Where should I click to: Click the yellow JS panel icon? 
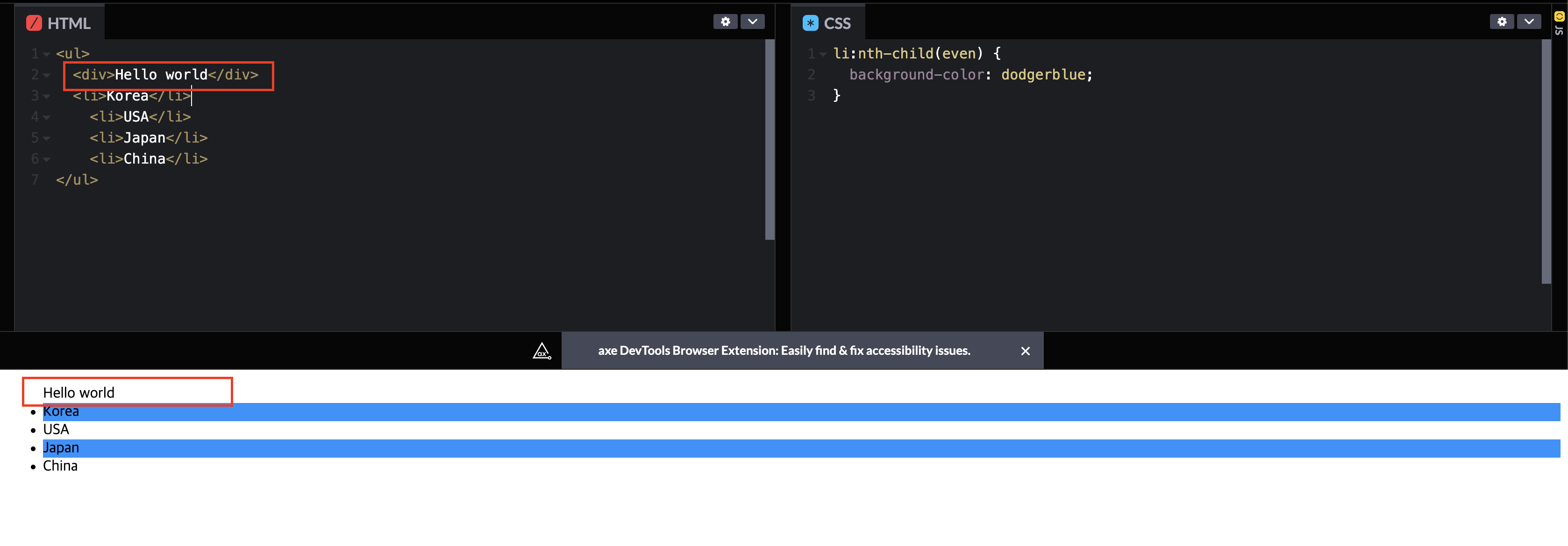(1559, 16)
